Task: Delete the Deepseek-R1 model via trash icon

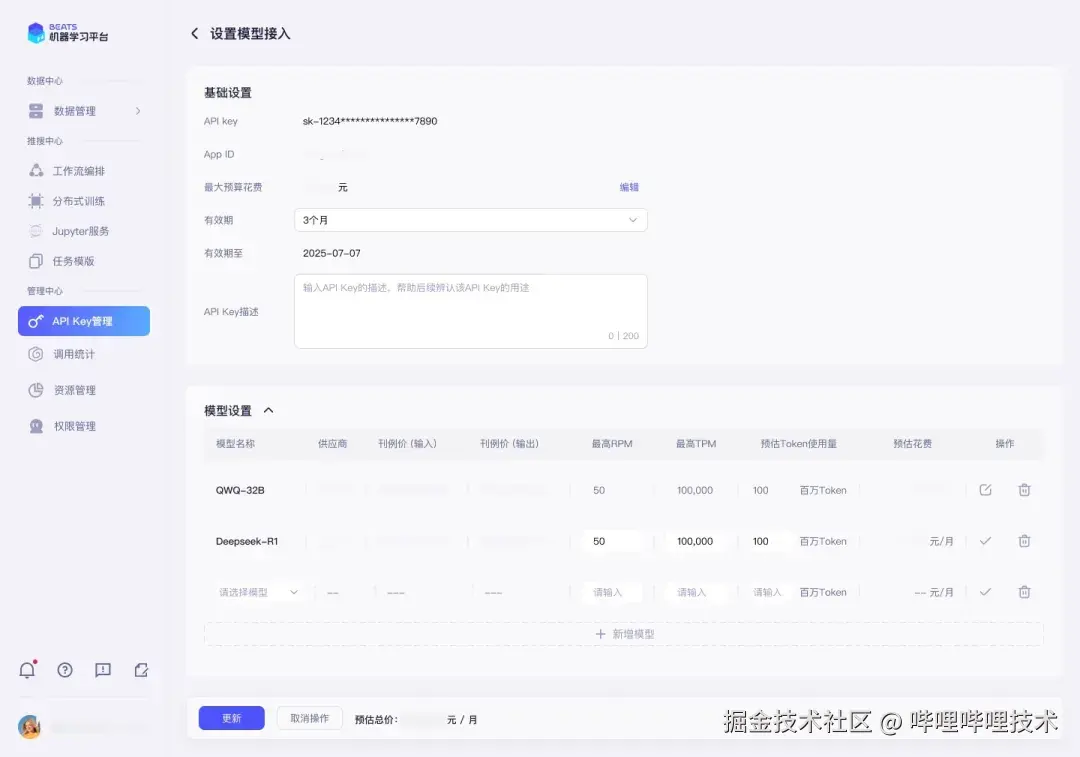Action: pyautogui.click(x=1024, y=541)
